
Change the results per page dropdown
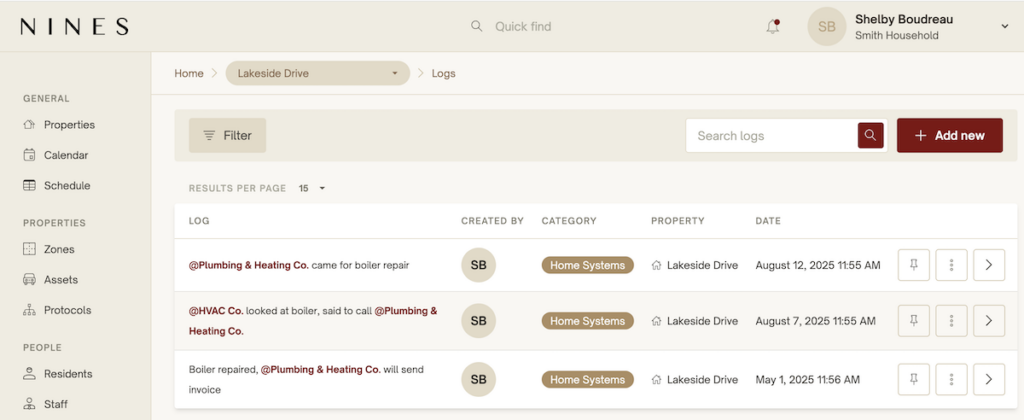click(312, 188)
